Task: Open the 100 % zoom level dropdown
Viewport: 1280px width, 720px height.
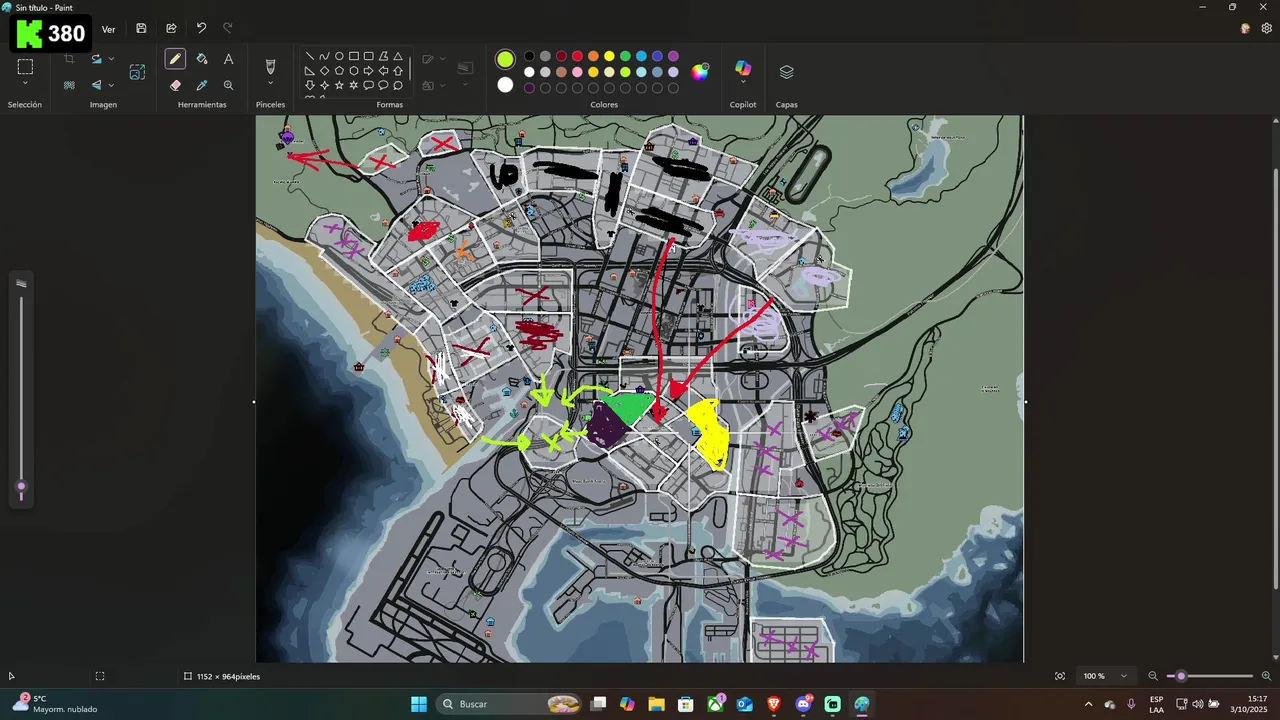Action: click(1106, 676)
